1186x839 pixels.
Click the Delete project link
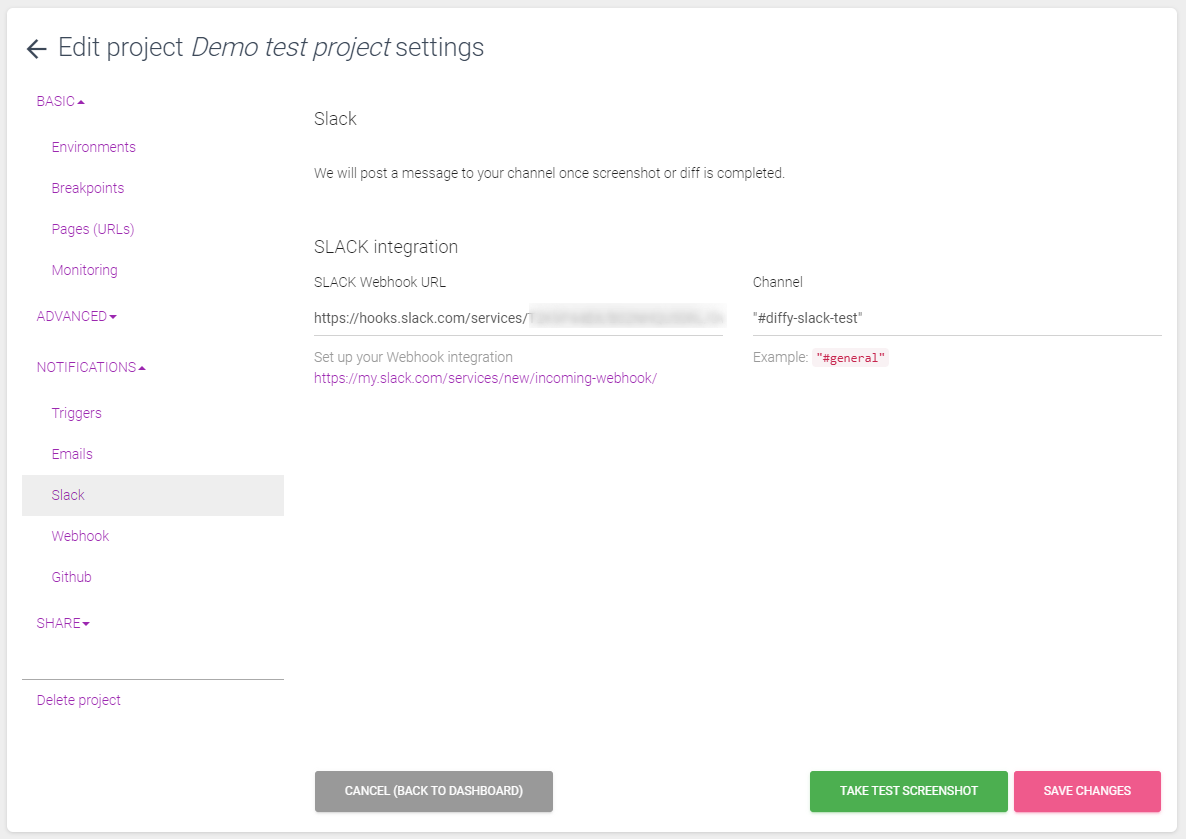pyautogui.click(x=79, y=700)
